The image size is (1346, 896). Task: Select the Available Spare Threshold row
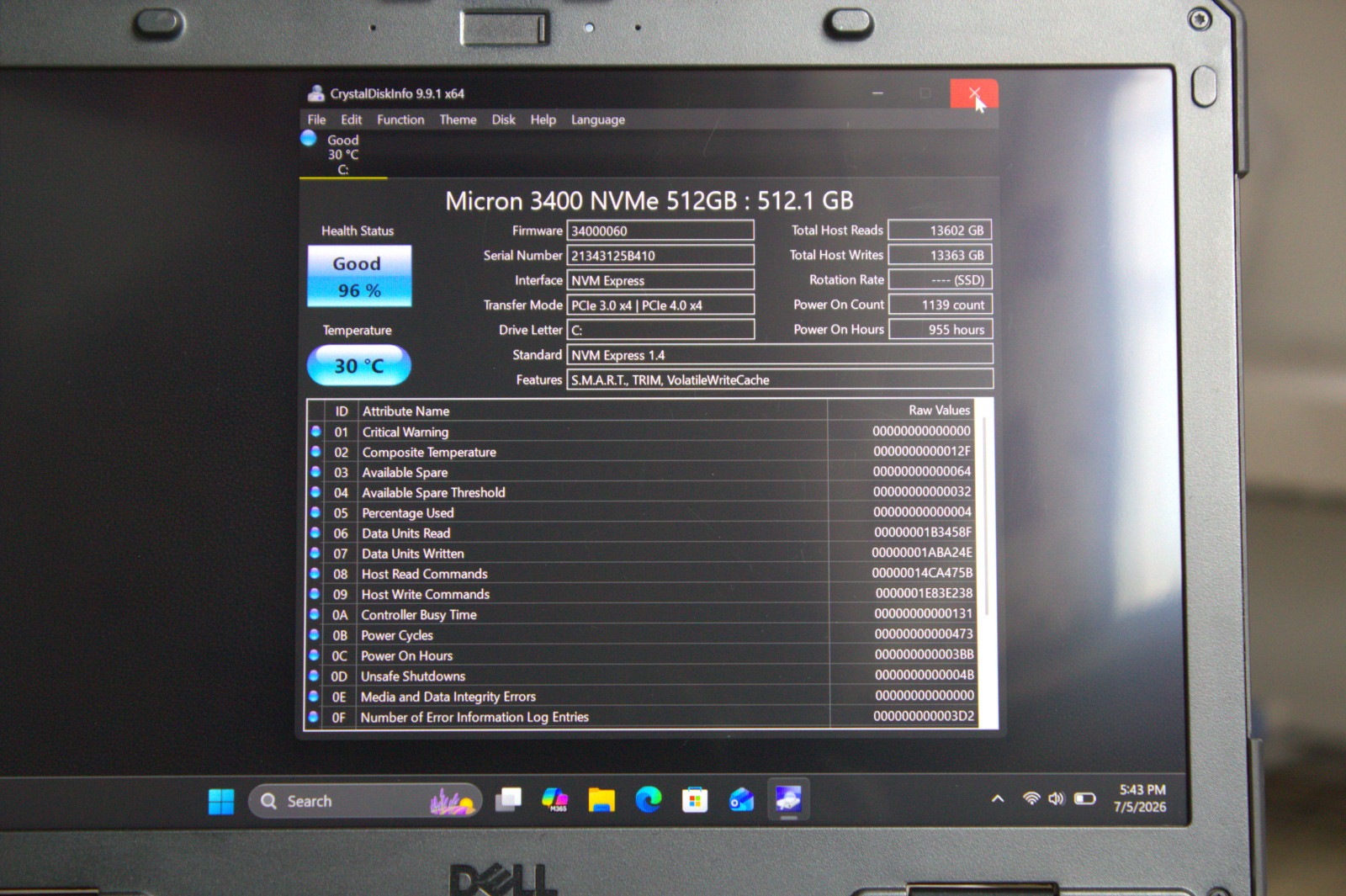[641, 492]
